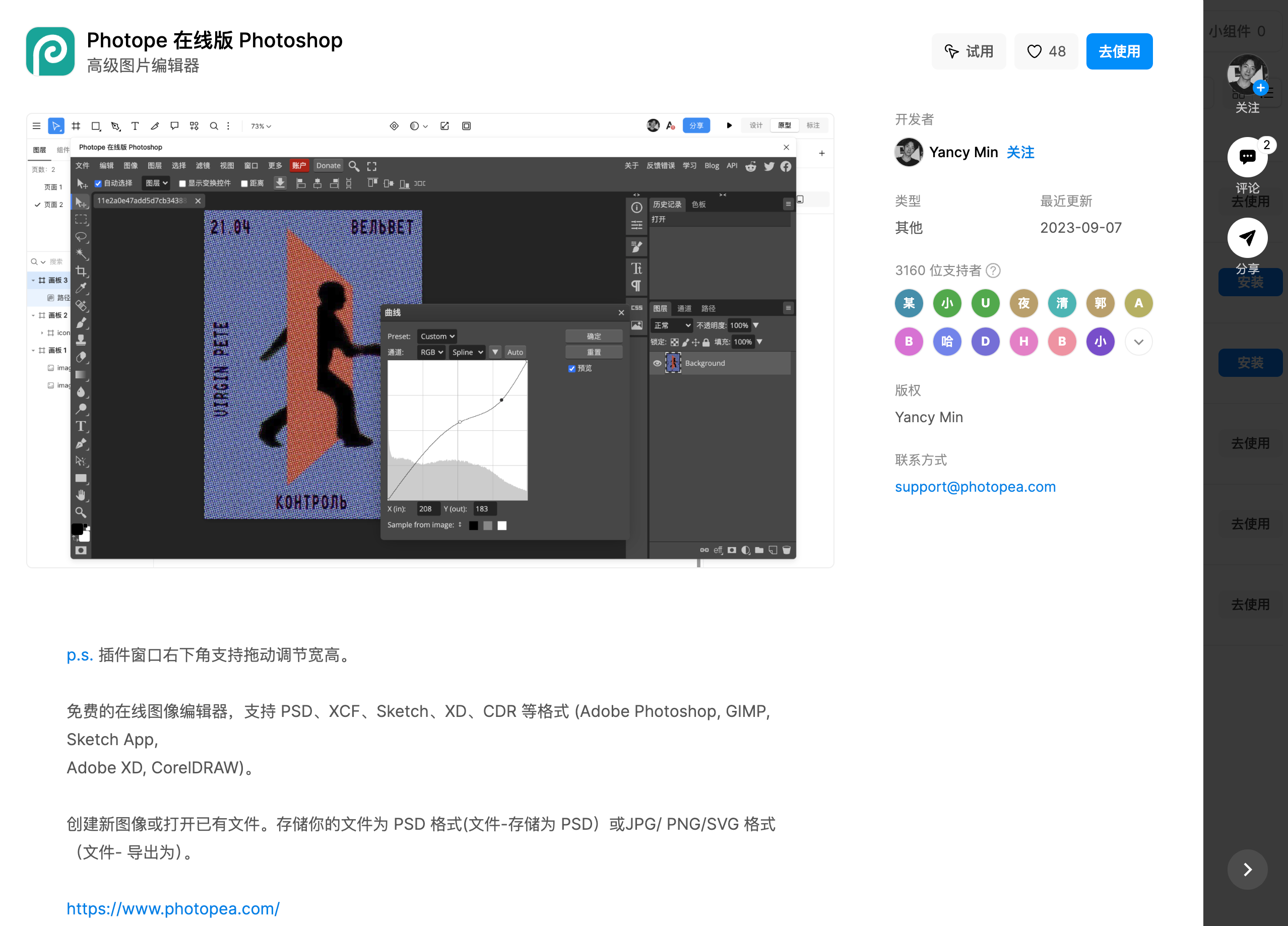Open the 正常 blend mode dropdown
1288x926 pixels.
[672, 325]
